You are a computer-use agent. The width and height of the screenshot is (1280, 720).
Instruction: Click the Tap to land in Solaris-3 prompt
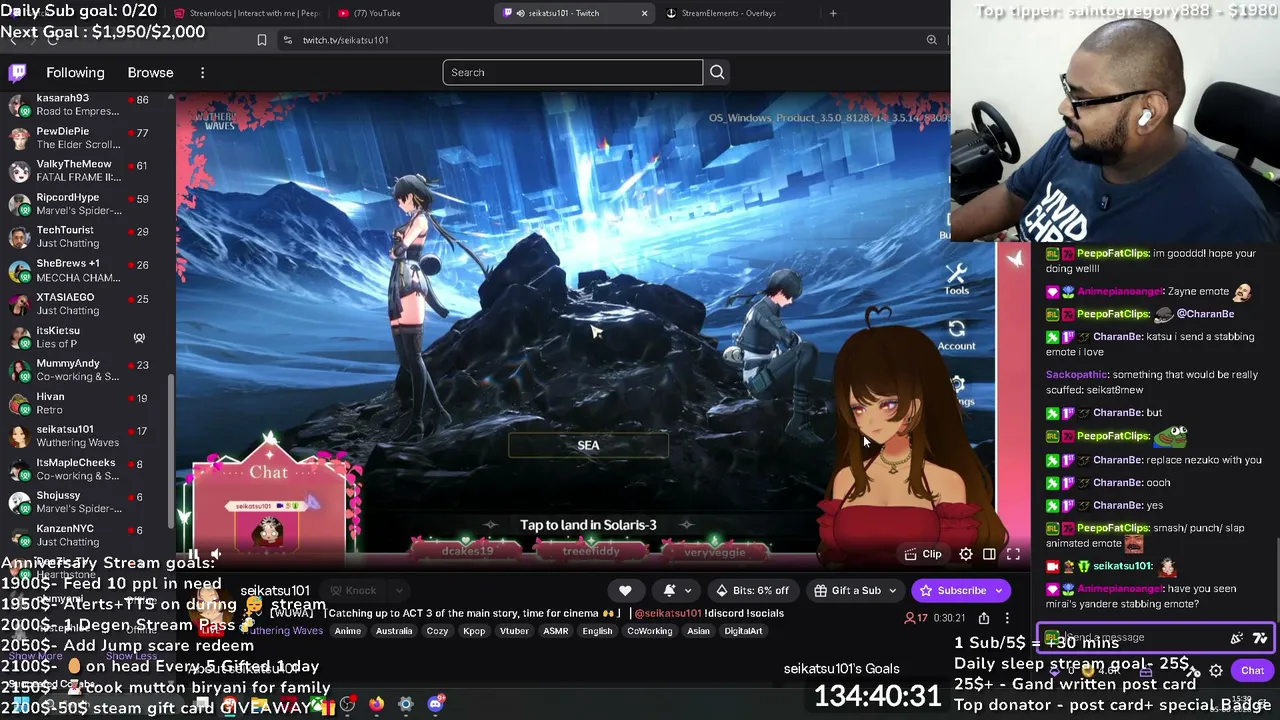pyautogui.click(x=588, y=525)
